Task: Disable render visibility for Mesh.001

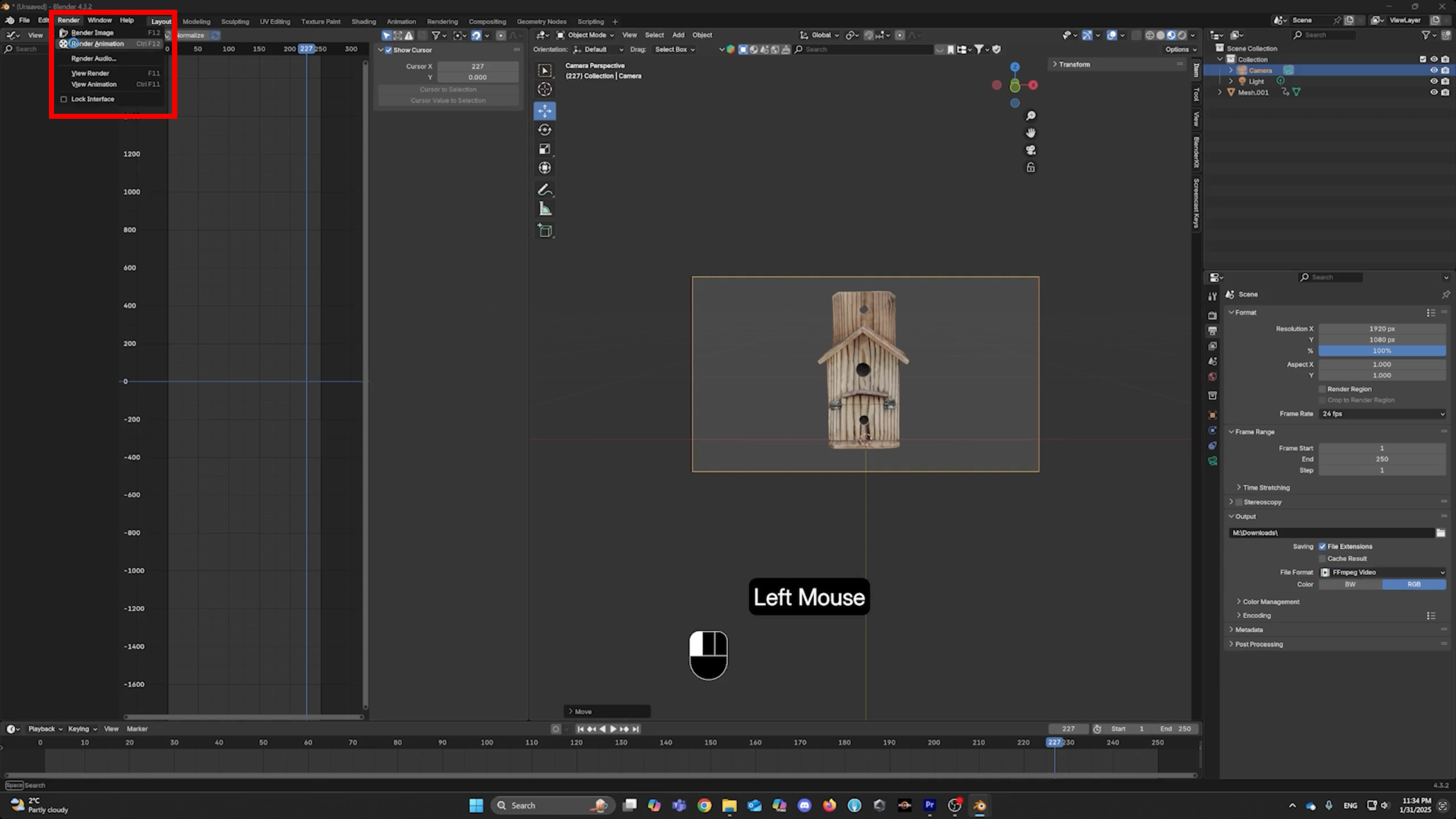Action: (x=1445, y=92)
